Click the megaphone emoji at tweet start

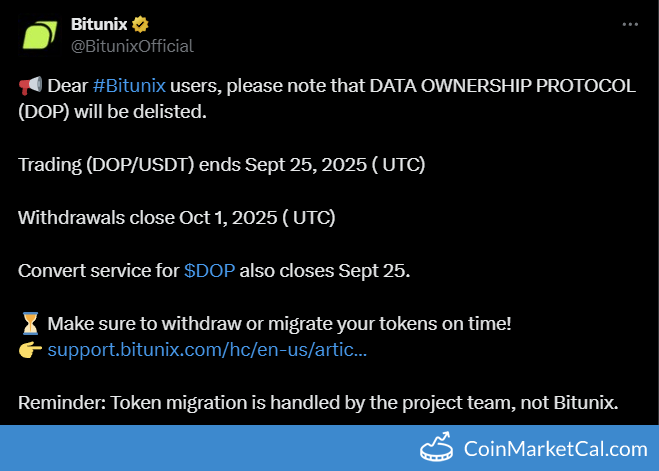tap(29, 86)
